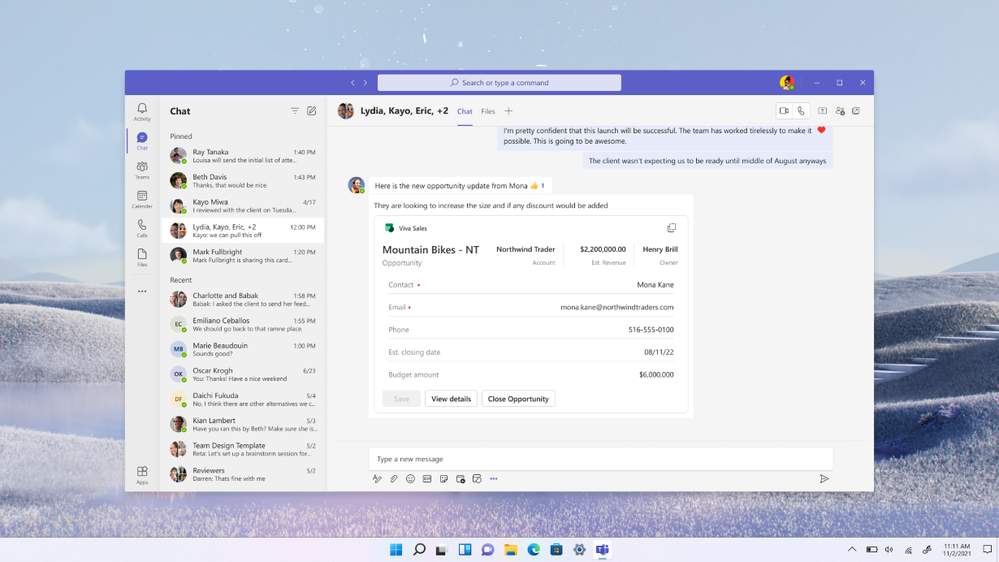This screenshot has width=999, height=562.
Task: Click the share screen icon in header
Action: (x=823, y=111)
